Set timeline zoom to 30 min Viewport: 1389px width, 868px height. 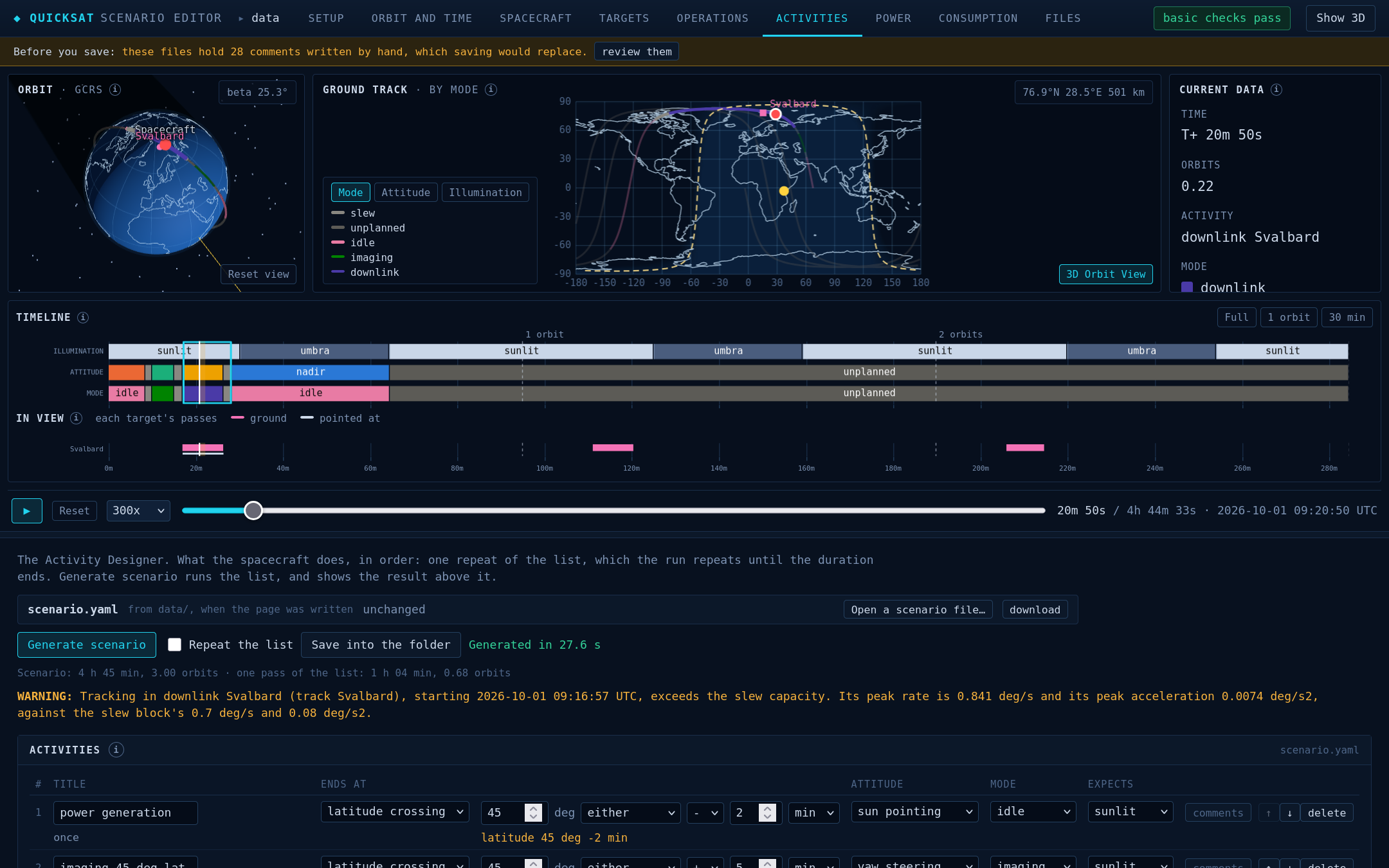point(1347,317)
